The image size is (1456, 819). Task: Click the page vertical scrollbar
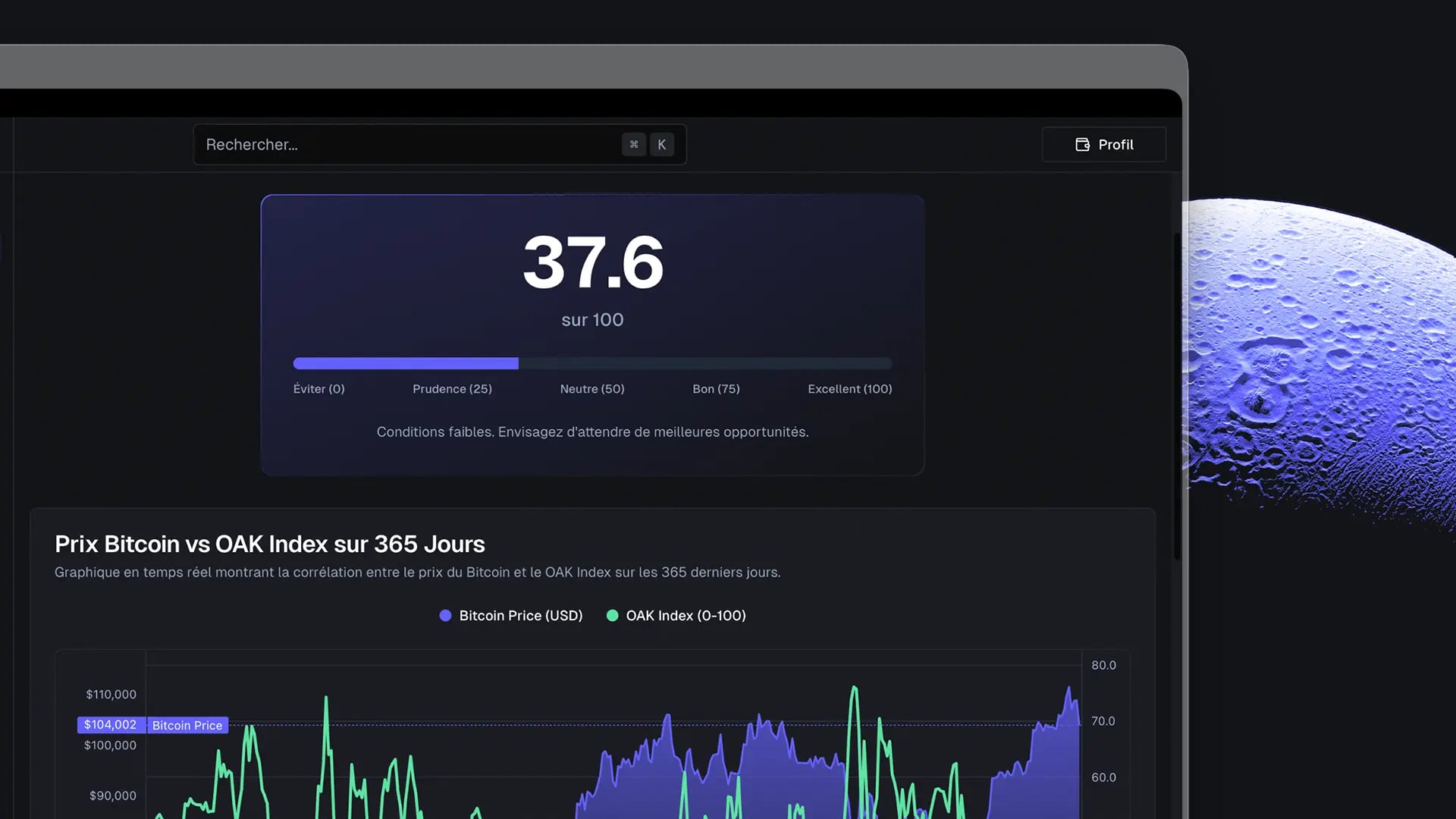tap(1177, 396)
